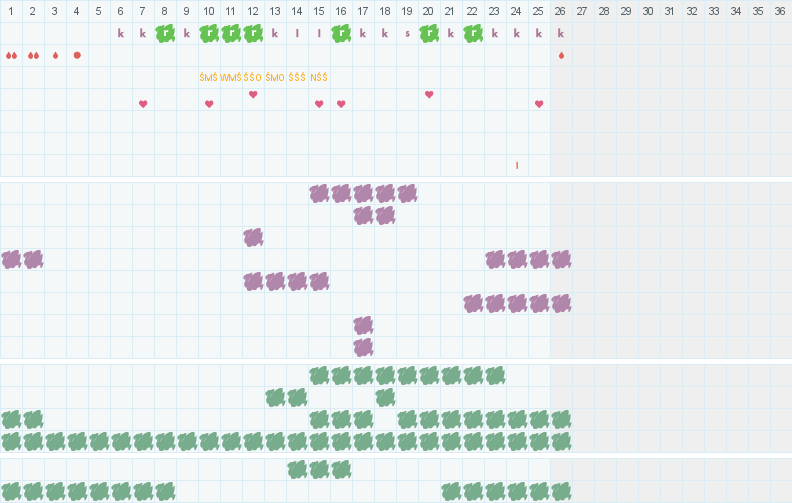This screenshot has width=792, height=503.
Task: Click the single blood drop on day 26
Action: click(561, 55)
